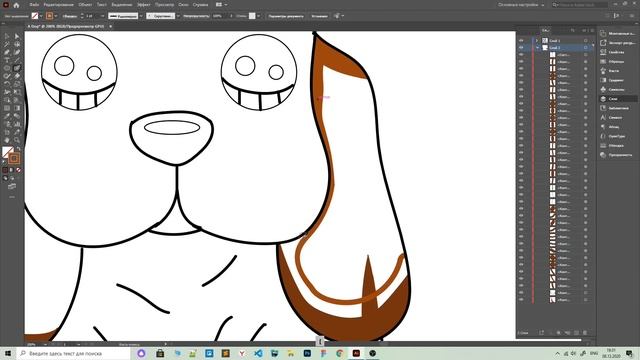Select the Magic Wand tool
Screen dimensions: 640x360
[x=7, y=44]
